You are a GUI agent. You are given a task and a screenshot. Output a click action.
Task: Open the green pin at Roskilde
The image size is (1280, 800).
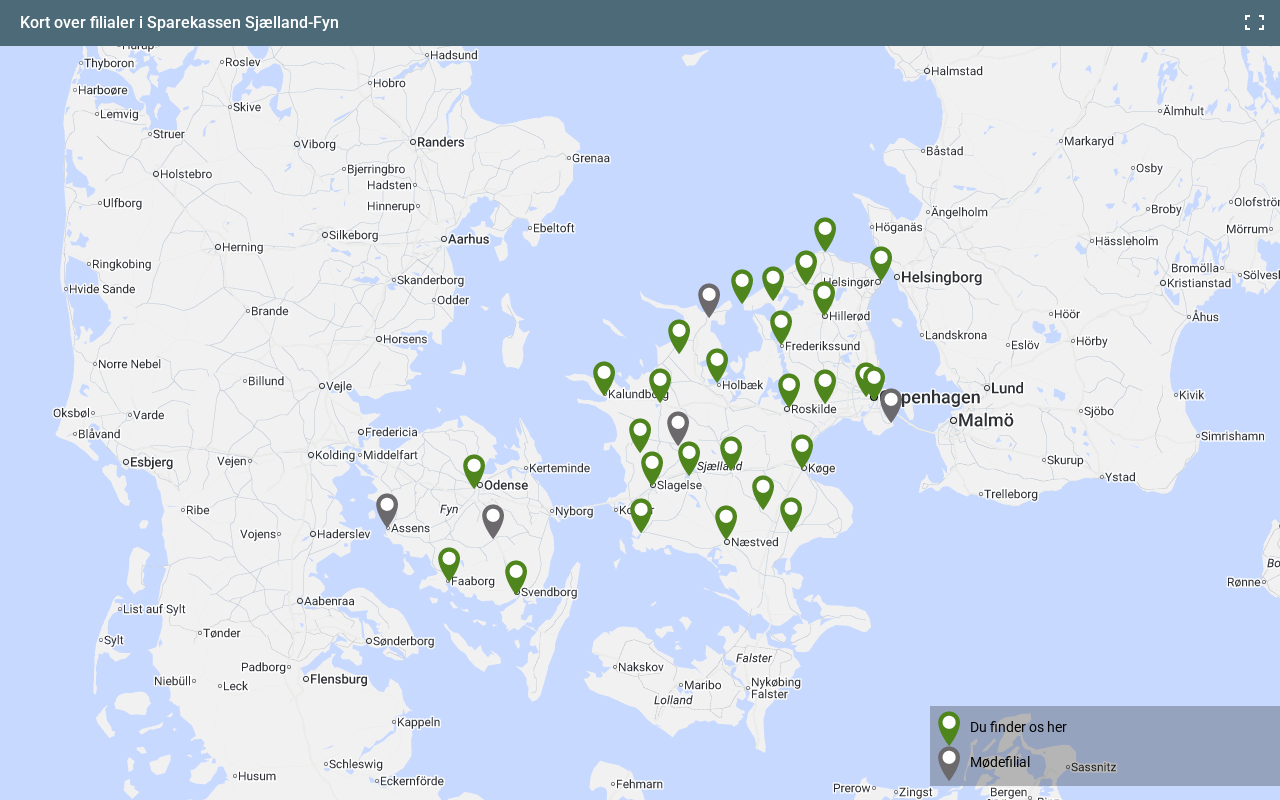(789, 388)
